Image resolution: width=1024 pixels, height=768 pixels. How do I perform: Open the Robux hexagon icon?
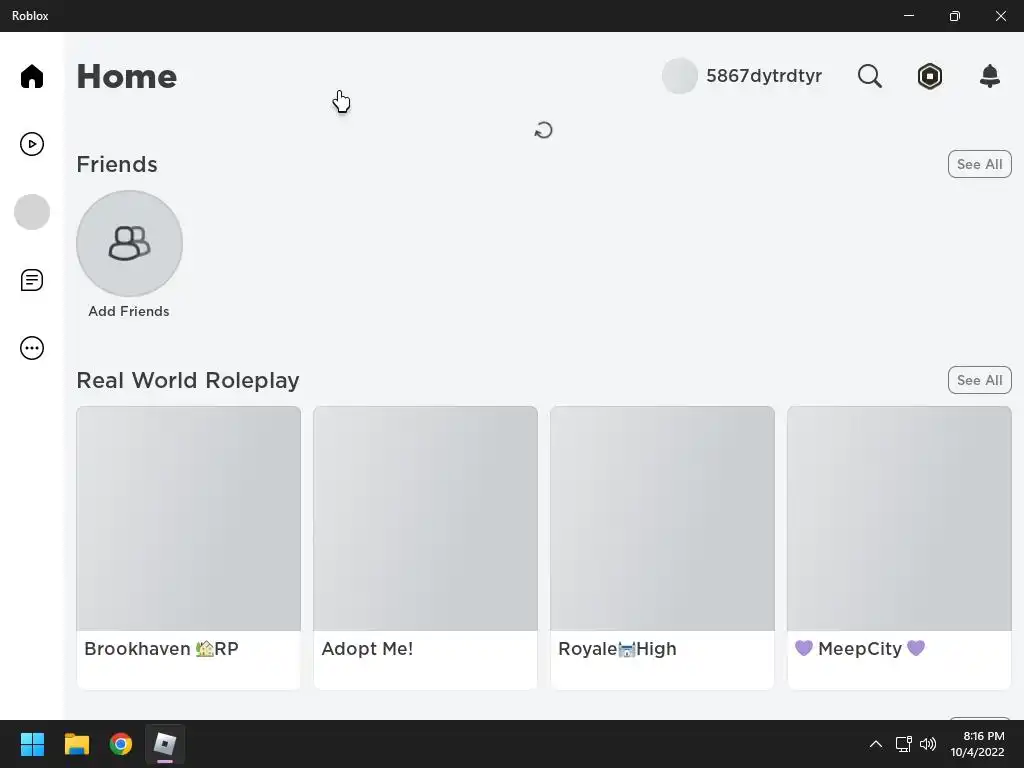coord(929,76)
